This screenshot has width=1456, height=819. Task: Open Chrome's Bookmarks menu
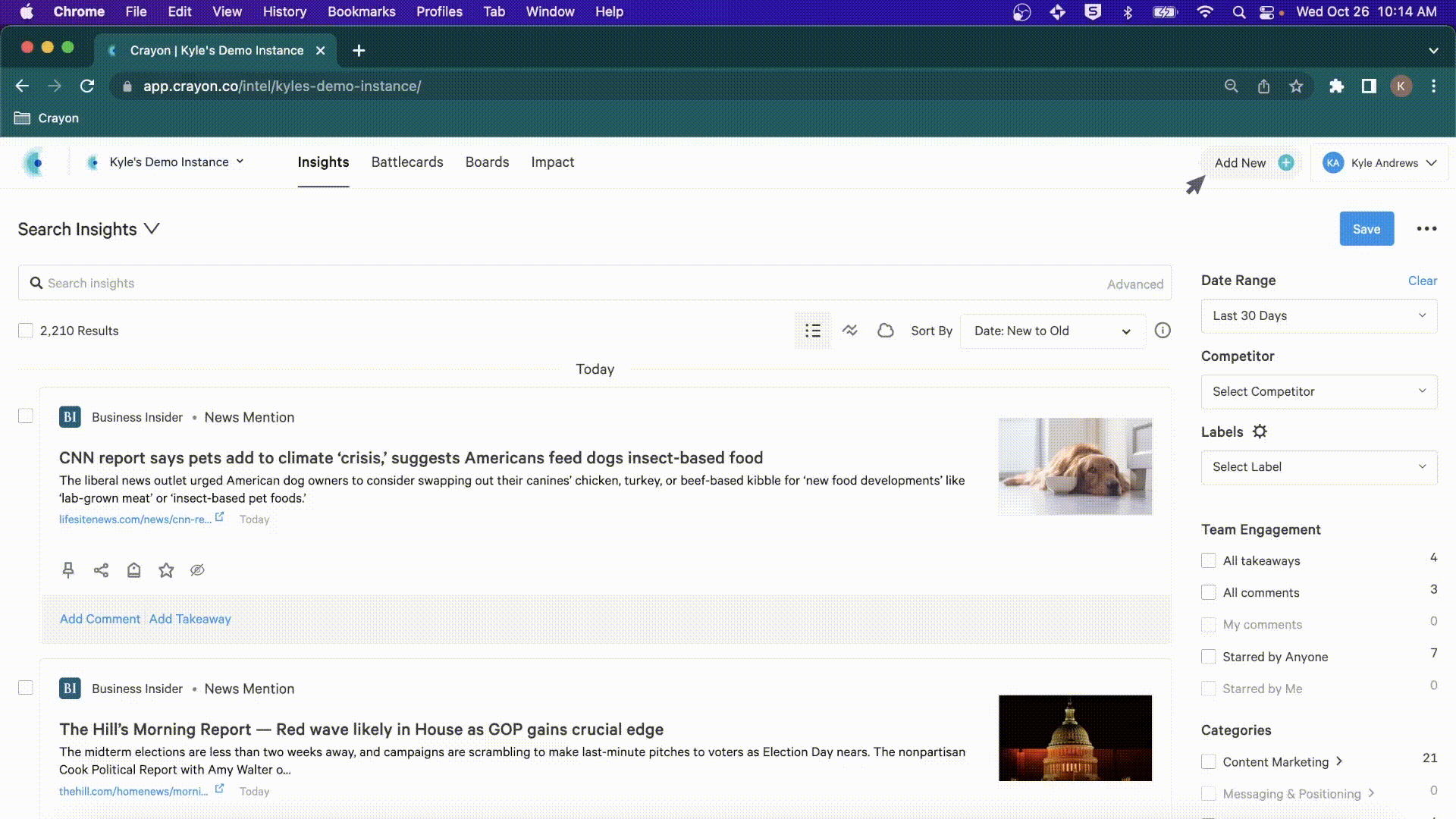[361, 11]
